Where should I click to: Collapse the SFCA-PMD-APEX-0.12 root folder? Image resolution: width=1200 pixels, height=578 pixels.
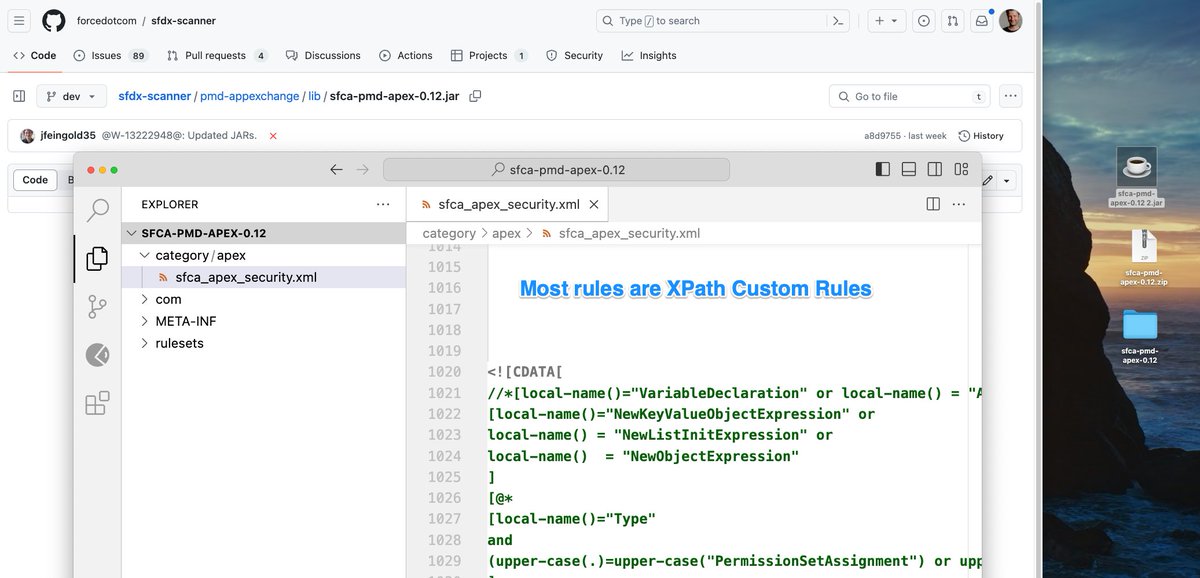coord(264,233)
